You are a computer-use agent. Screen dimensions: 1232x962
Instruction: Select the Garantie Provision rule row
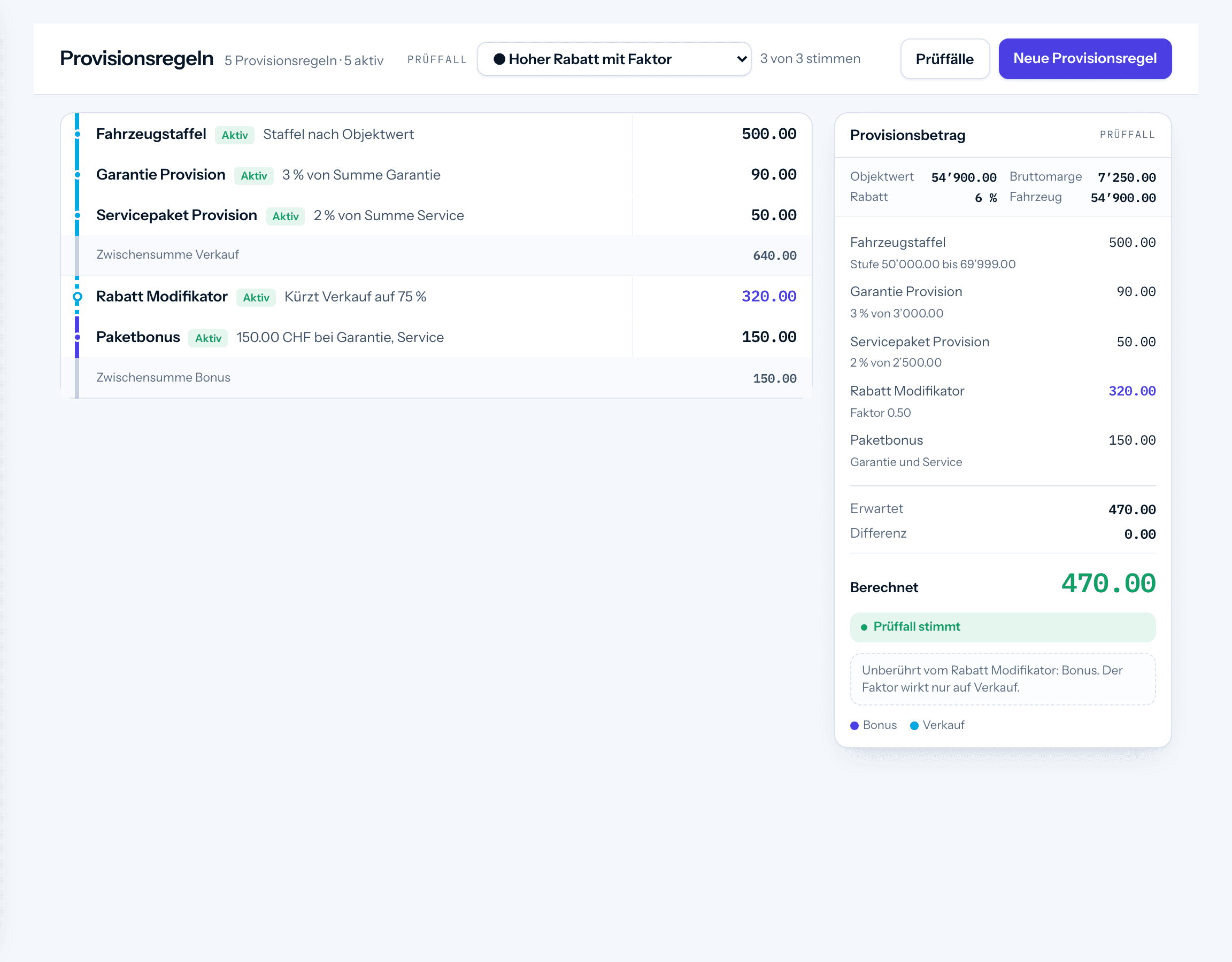pos(436,175)
